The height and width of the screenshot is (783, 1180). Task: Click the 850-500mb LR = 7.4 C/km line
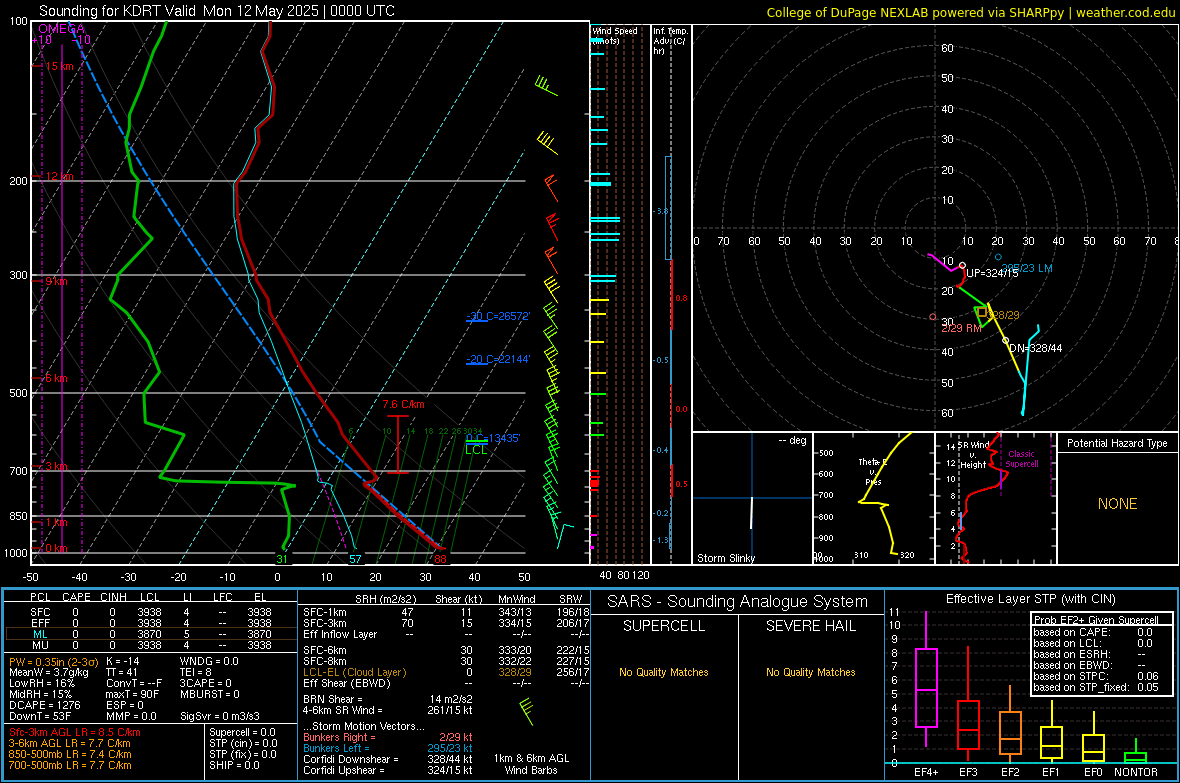pos(70,754)
